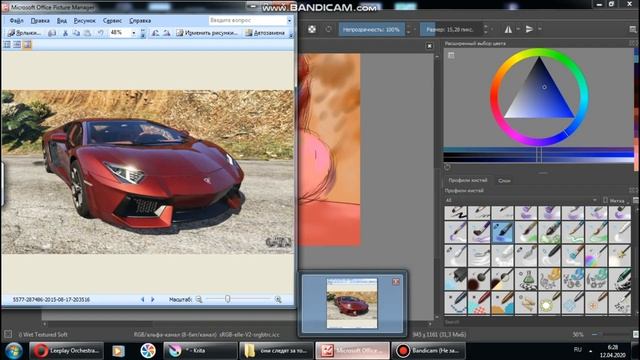Click the Масштаб zoom slider handle

[x=228, y=299]
